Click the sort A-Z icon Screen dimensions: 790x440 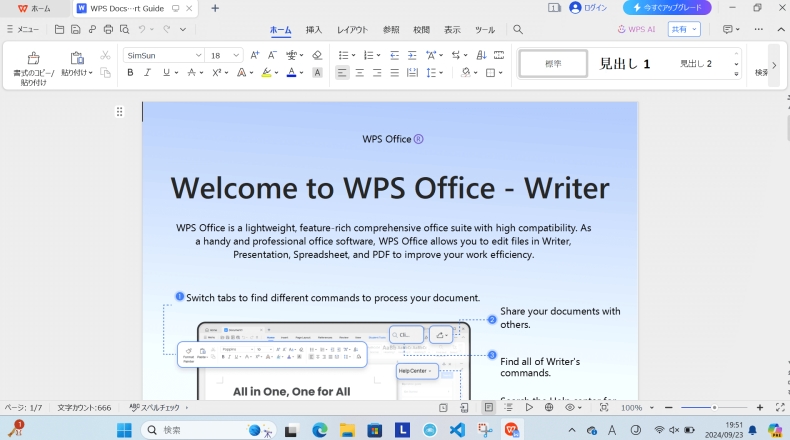(481, 55)
